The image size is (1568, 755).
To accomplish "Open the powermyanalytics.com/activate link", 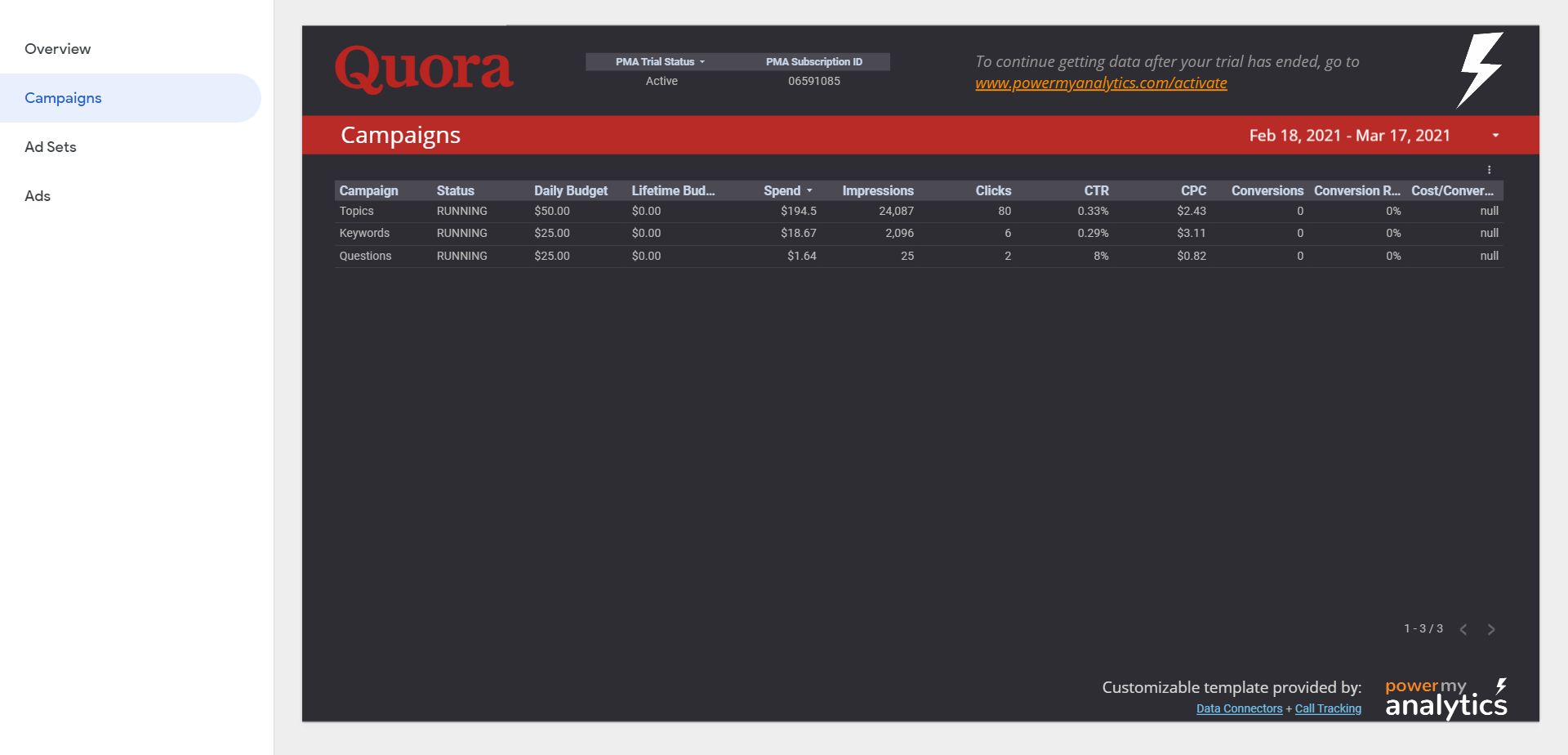I will (x=1101, y=83).
